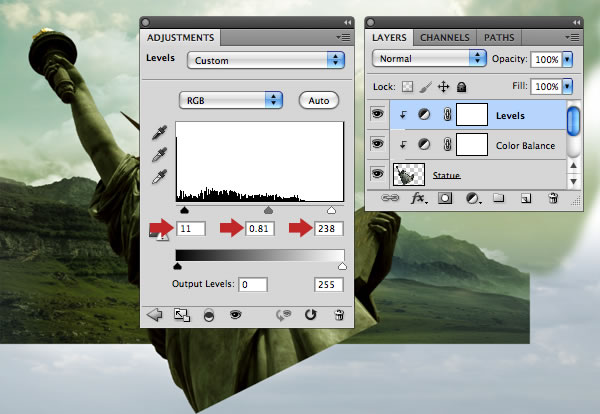Screen dimensions: 600x414
Task: Click the midtone input field showing 0.81
Action: click(260, 228)
